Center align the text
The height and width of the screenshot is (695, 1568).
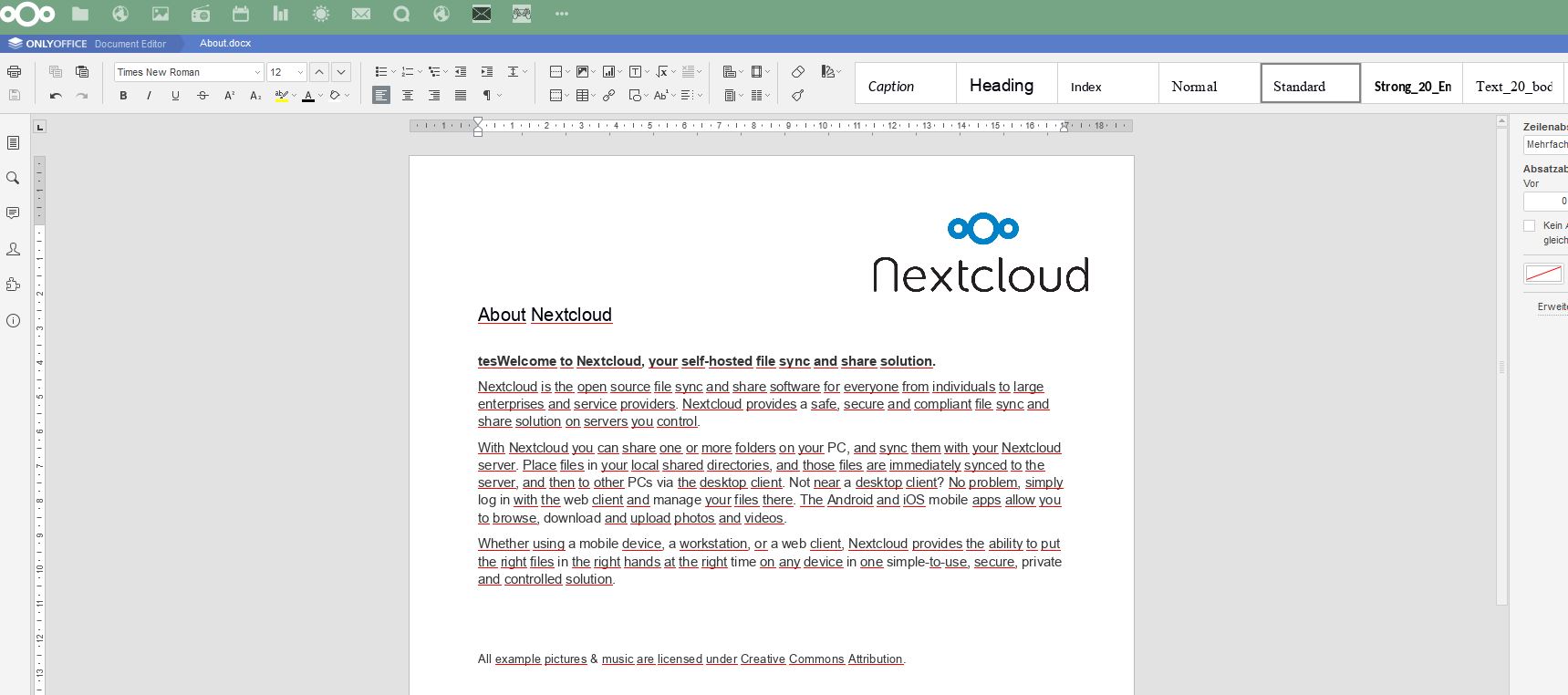tap(408, 95)
